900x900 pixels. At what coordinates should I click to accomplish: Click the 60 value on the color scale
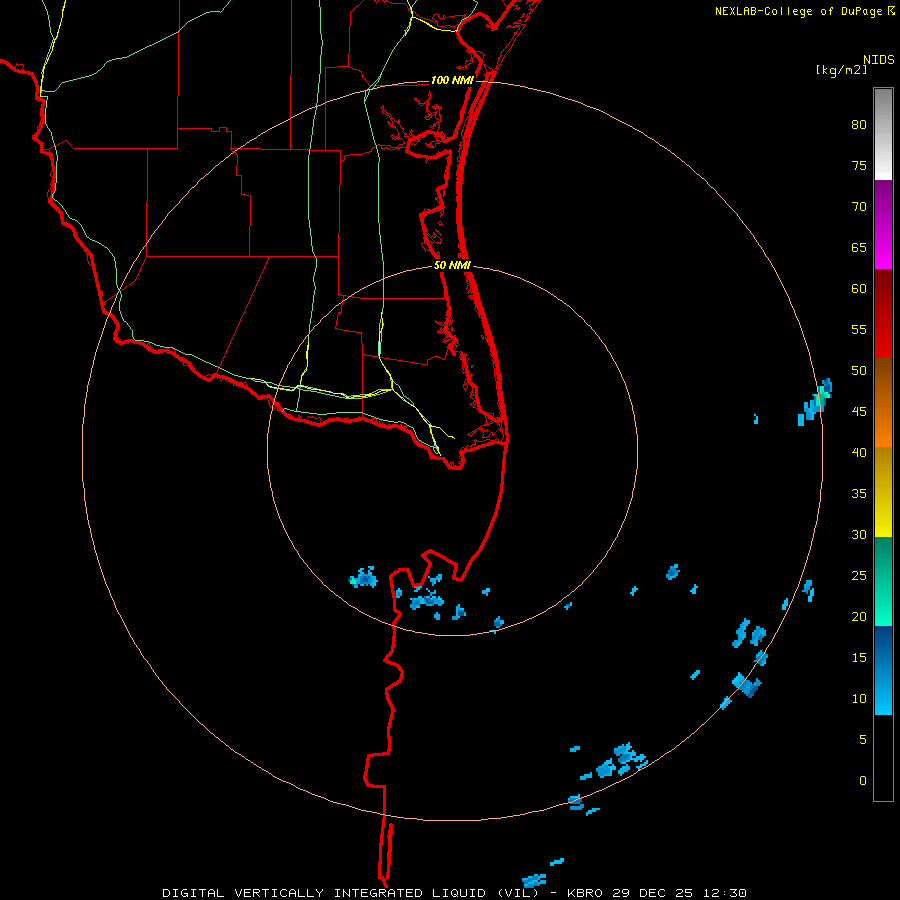point(859,289)
